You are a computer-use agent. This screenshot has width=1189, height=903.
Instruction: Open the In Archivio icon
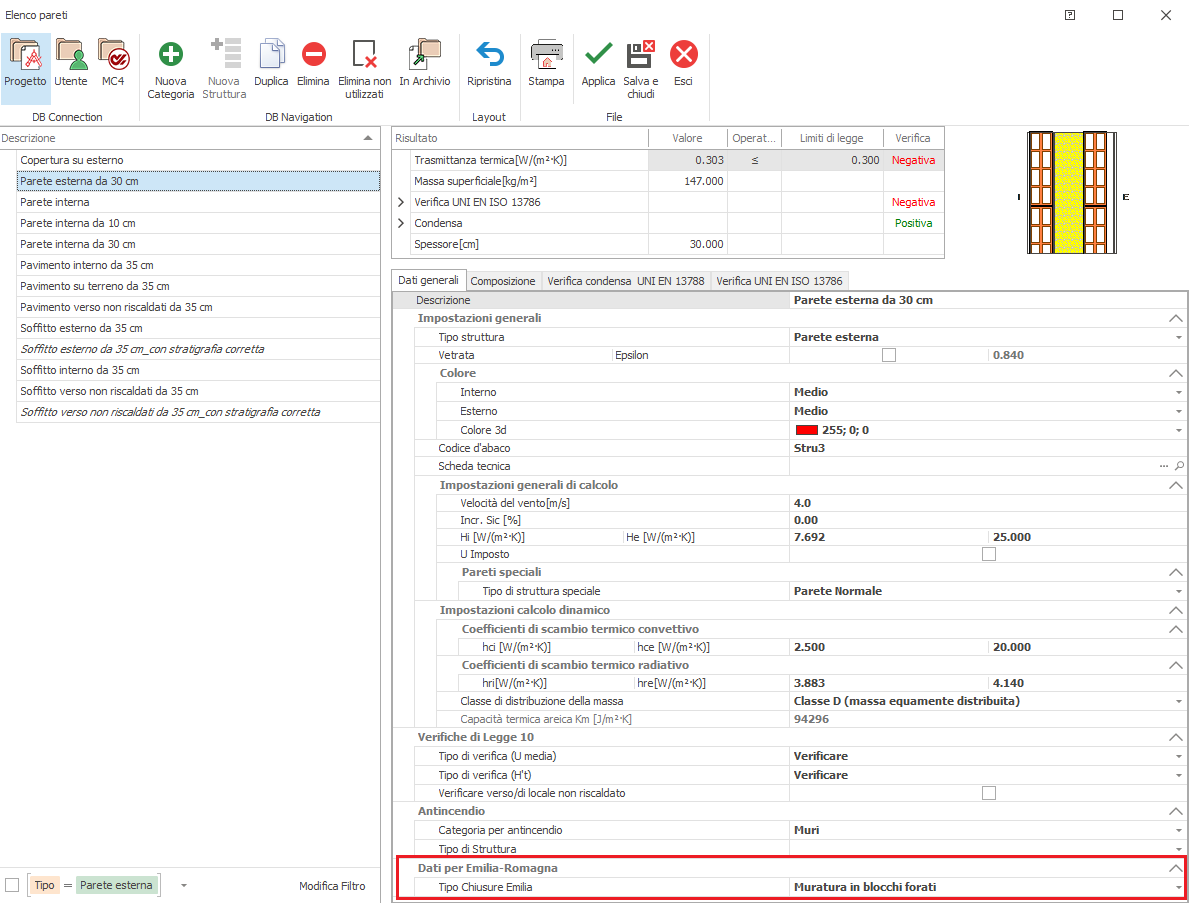click(x=424, y=56)
